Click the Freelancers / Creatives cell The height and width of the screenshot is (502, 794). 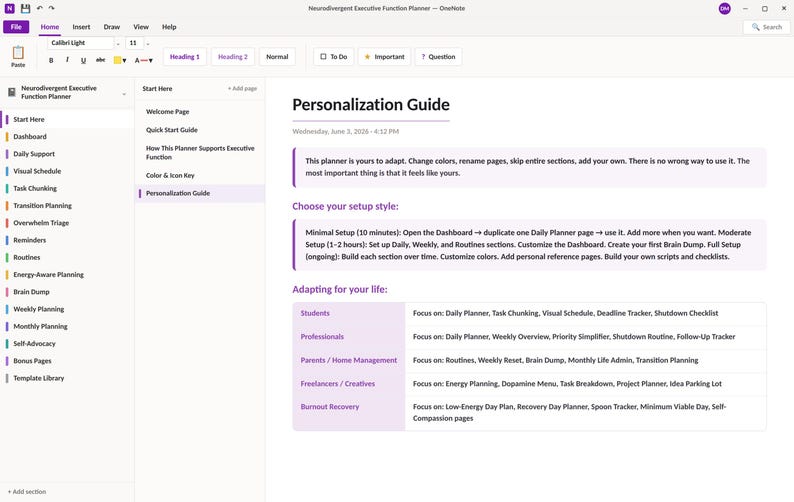coord(349,384)
